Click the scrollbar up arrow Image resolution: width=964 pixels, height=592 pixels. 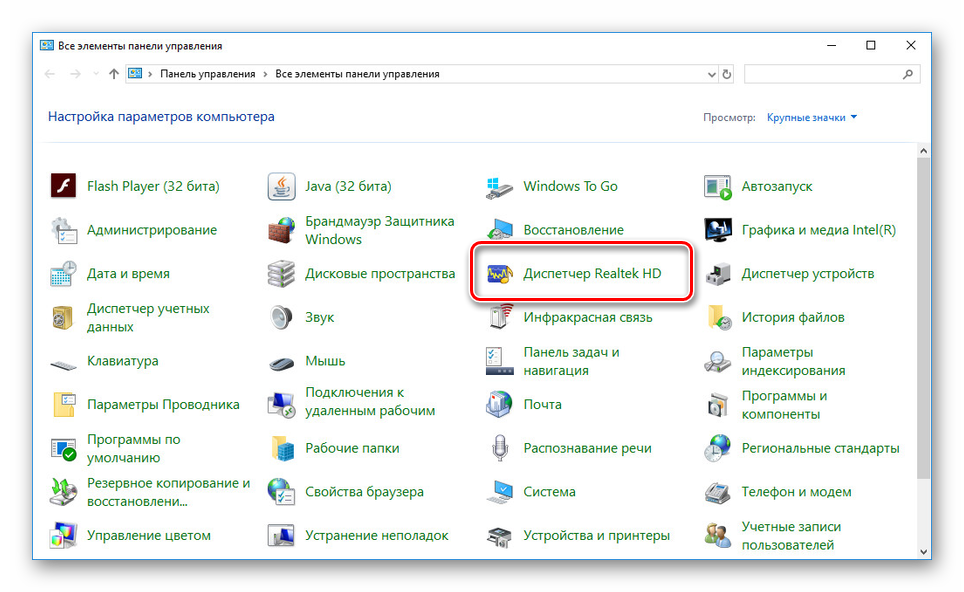tap(923, 151)
